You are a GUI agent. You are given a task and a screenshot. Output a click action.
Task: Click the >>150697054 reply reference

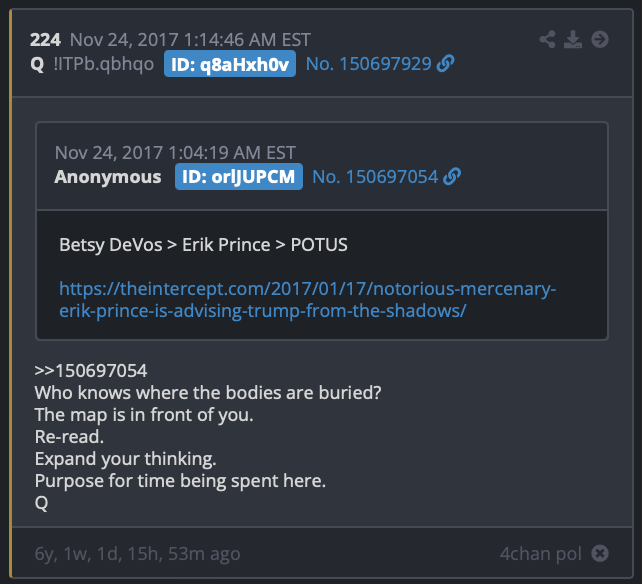point(91,371)
